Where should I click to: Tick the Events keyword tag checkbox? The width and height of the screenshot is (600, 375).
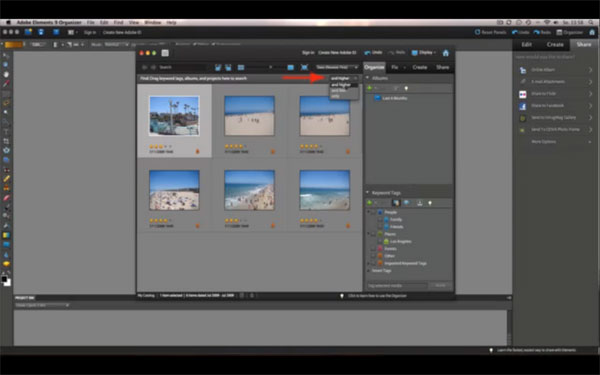coord(373,249)
